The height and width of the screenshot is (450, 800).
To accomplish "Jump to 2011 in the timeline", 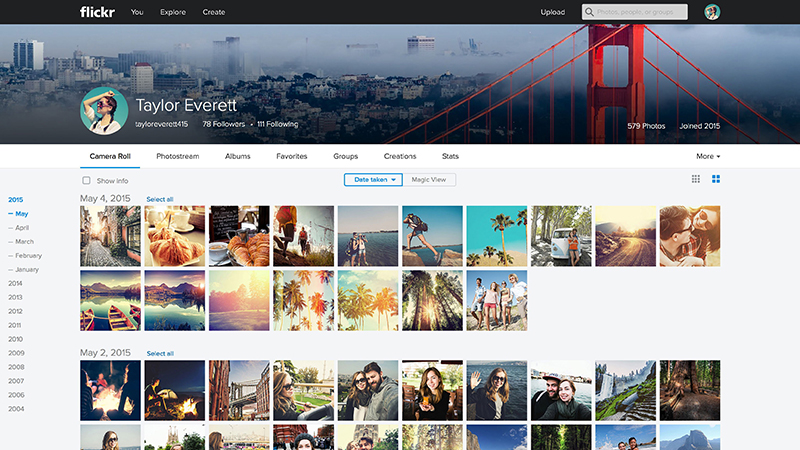I will [14, 325].
